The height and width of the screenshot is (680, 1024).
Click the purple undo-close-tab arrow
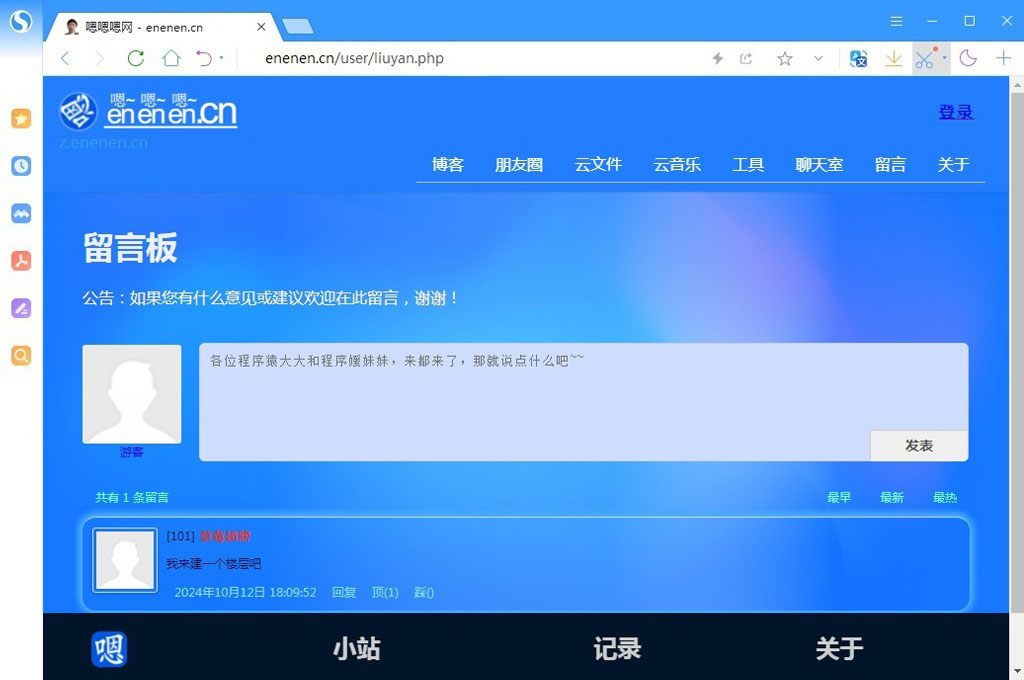point(204,58)
